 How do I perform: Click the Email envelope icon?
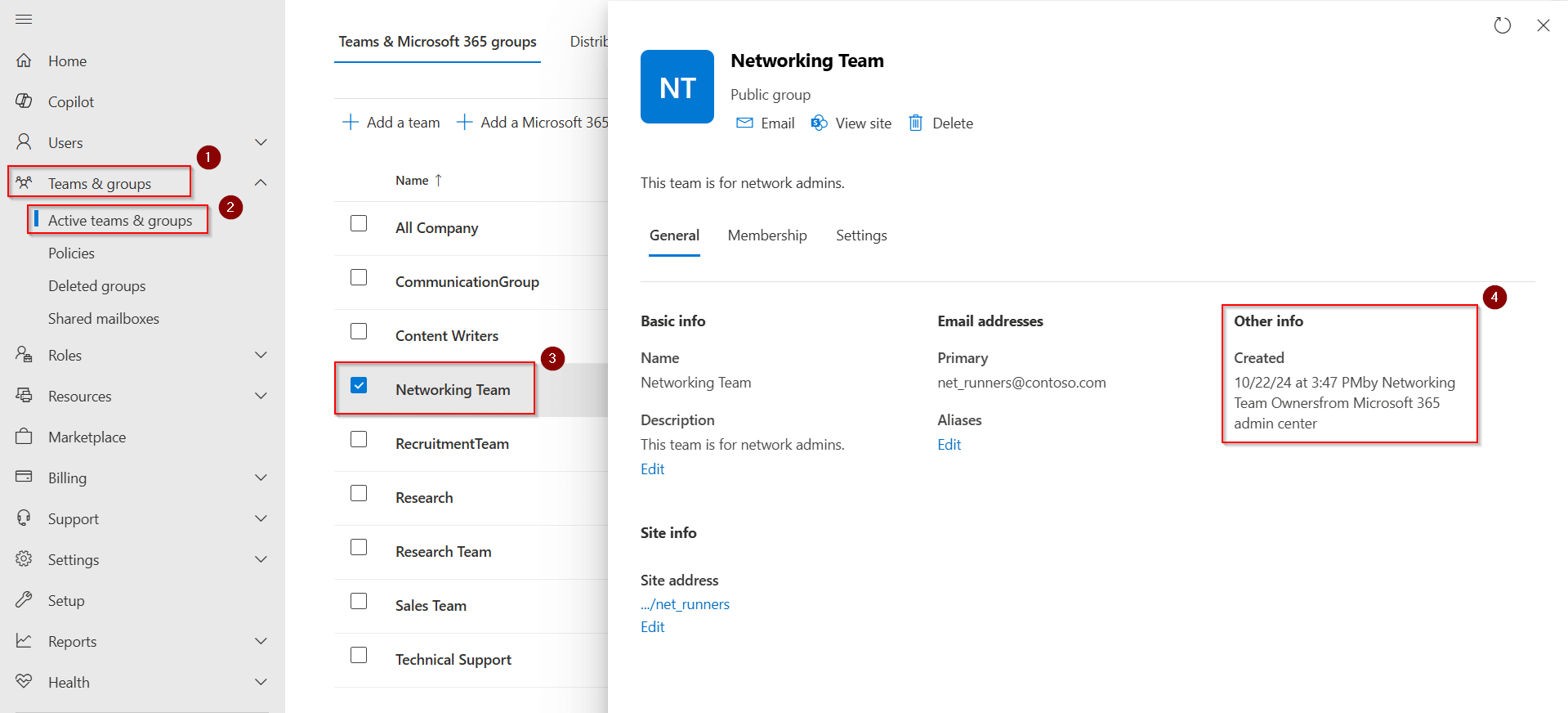pyautogui.click(x=744, y=123)
